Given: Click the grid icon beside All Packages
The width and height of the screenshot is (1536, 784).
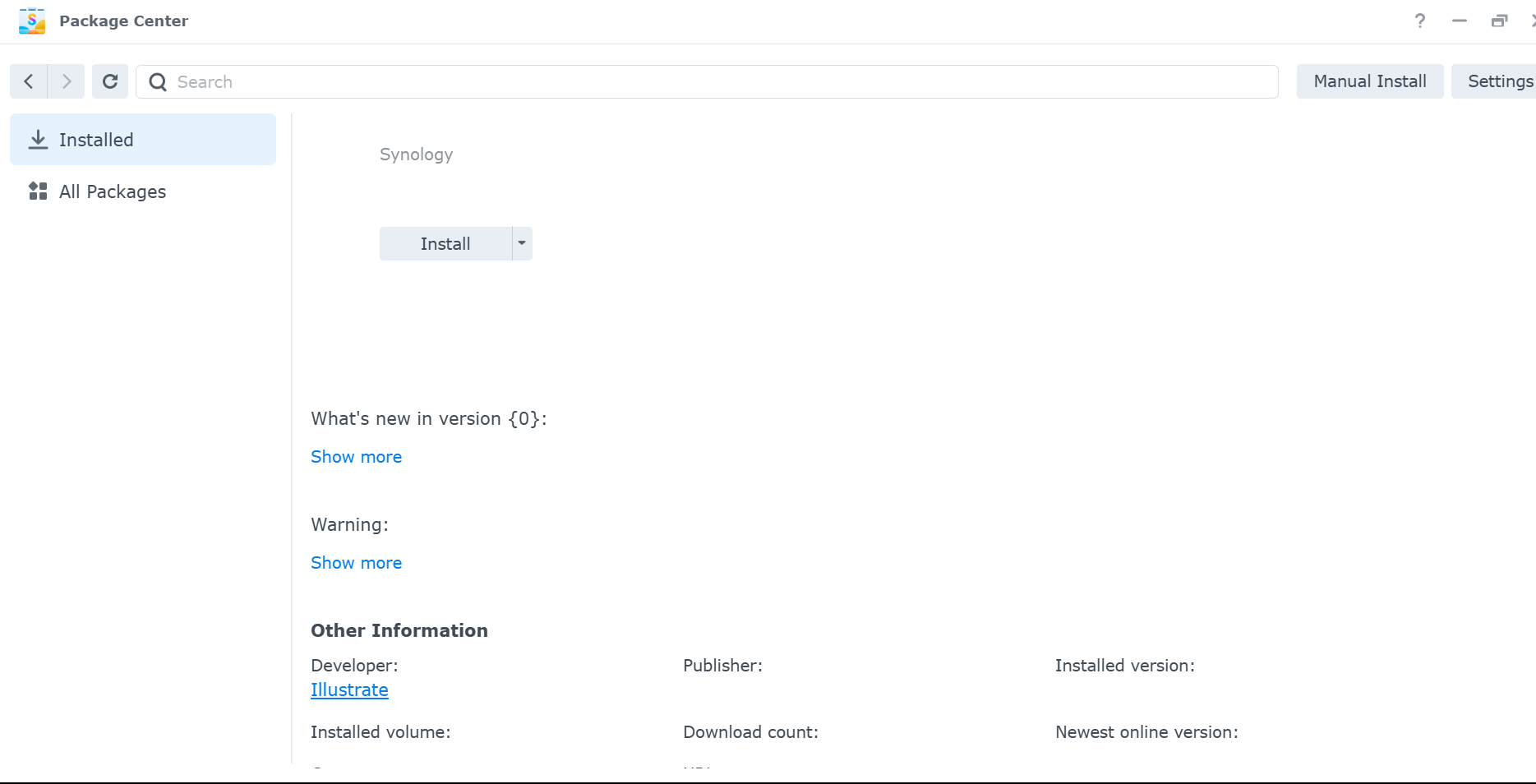Looking at the screenshot, I should 38,191.
